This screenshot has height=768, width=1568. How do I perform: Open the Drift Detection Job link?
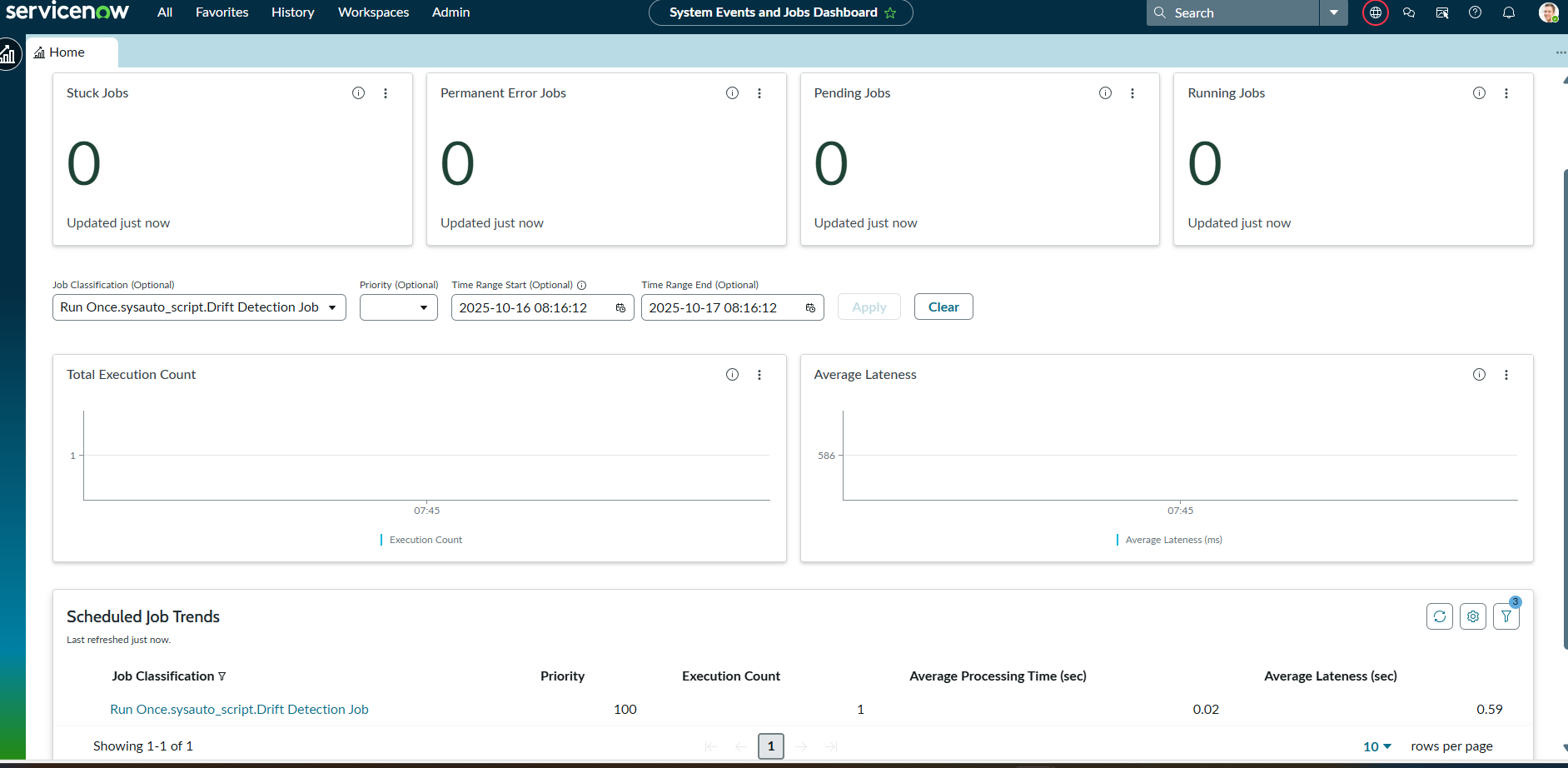pos(239,710)
